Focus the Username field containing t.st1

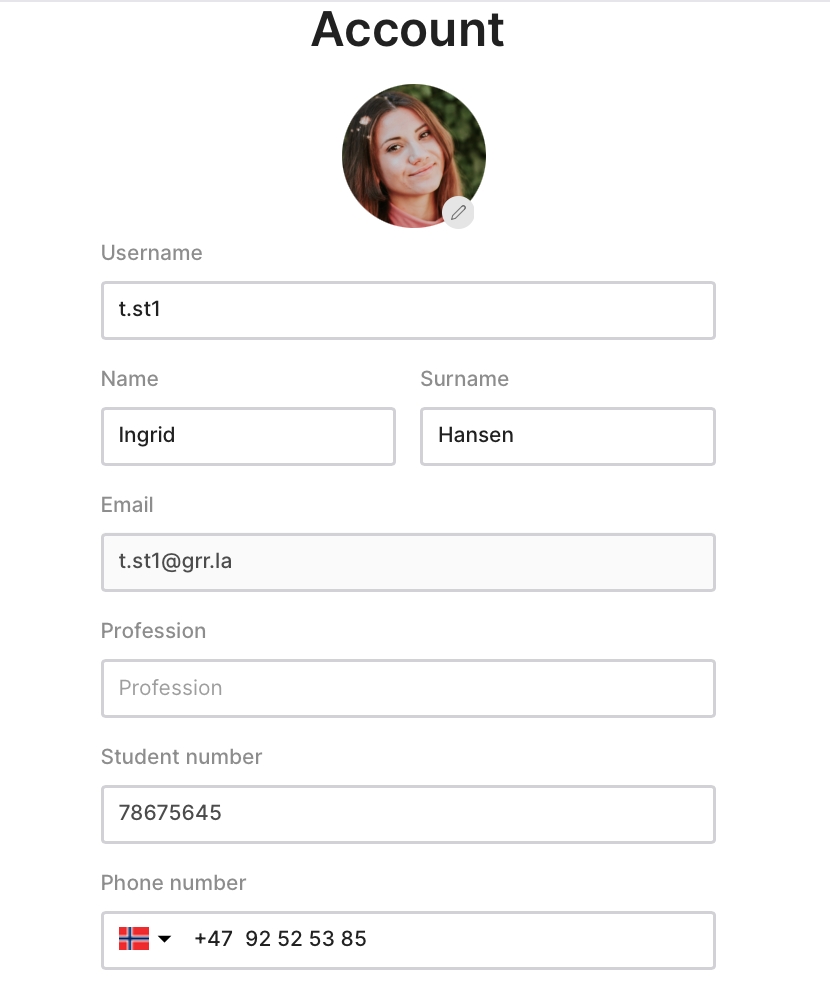pos(408,310)
